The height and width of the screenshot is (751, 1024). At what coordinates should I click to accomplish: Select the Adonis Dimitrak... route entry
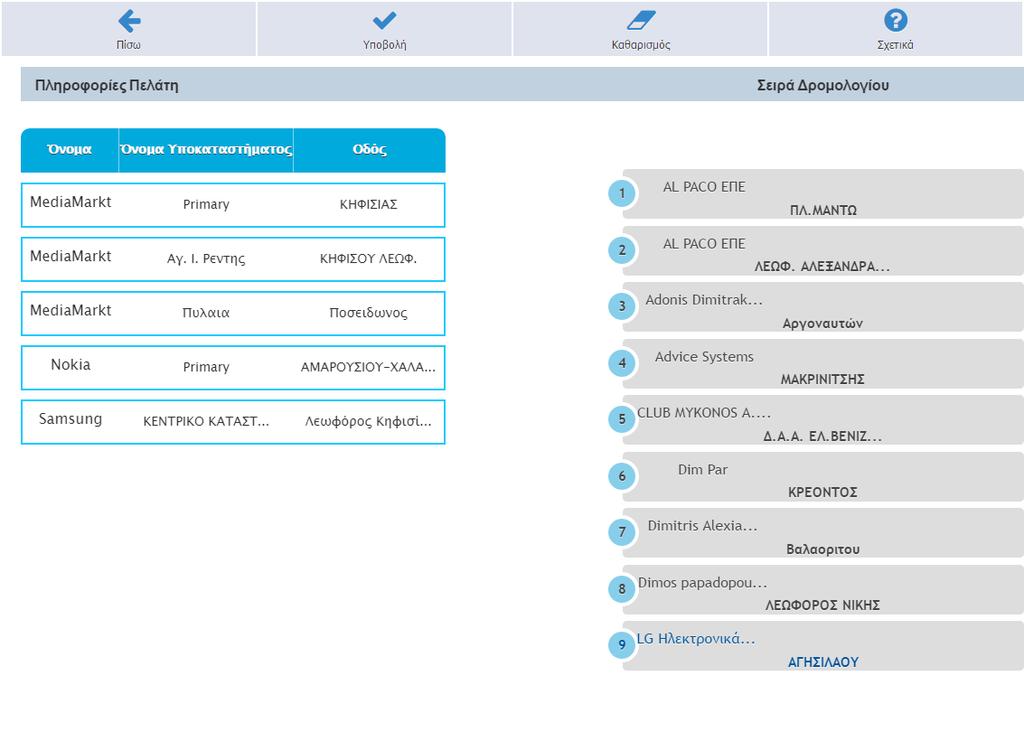pos(704,300)
